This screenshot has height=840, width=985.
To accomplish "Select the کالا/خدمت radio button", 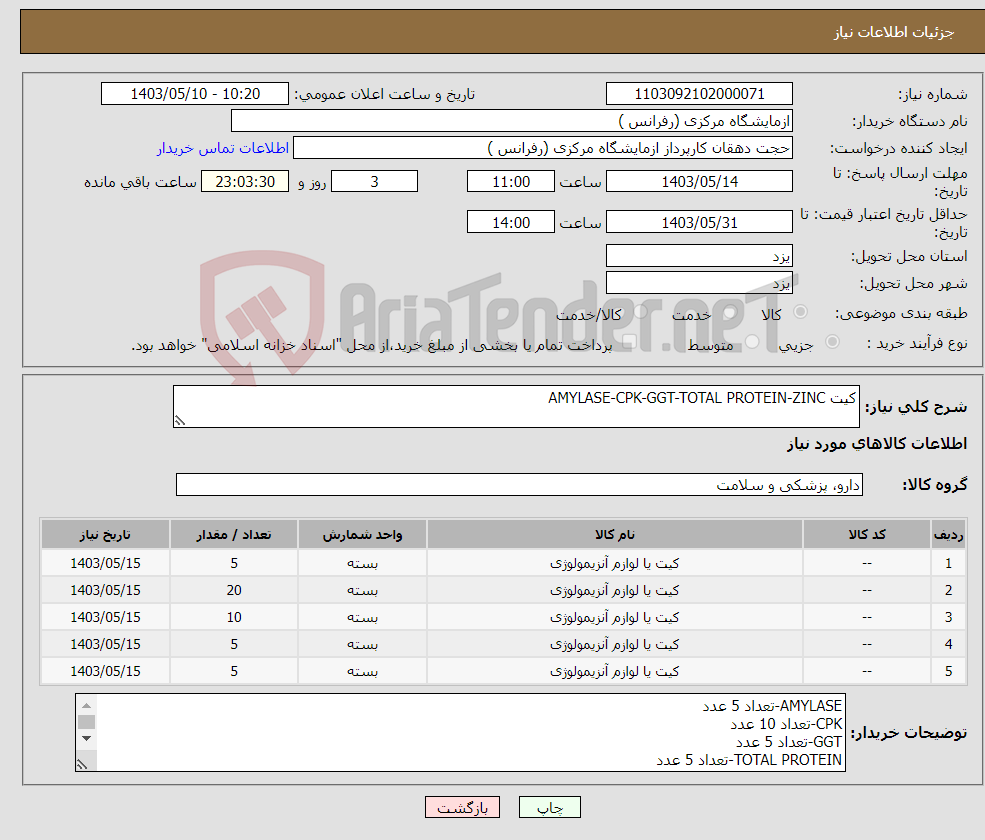I will click(x=640, y=312).
